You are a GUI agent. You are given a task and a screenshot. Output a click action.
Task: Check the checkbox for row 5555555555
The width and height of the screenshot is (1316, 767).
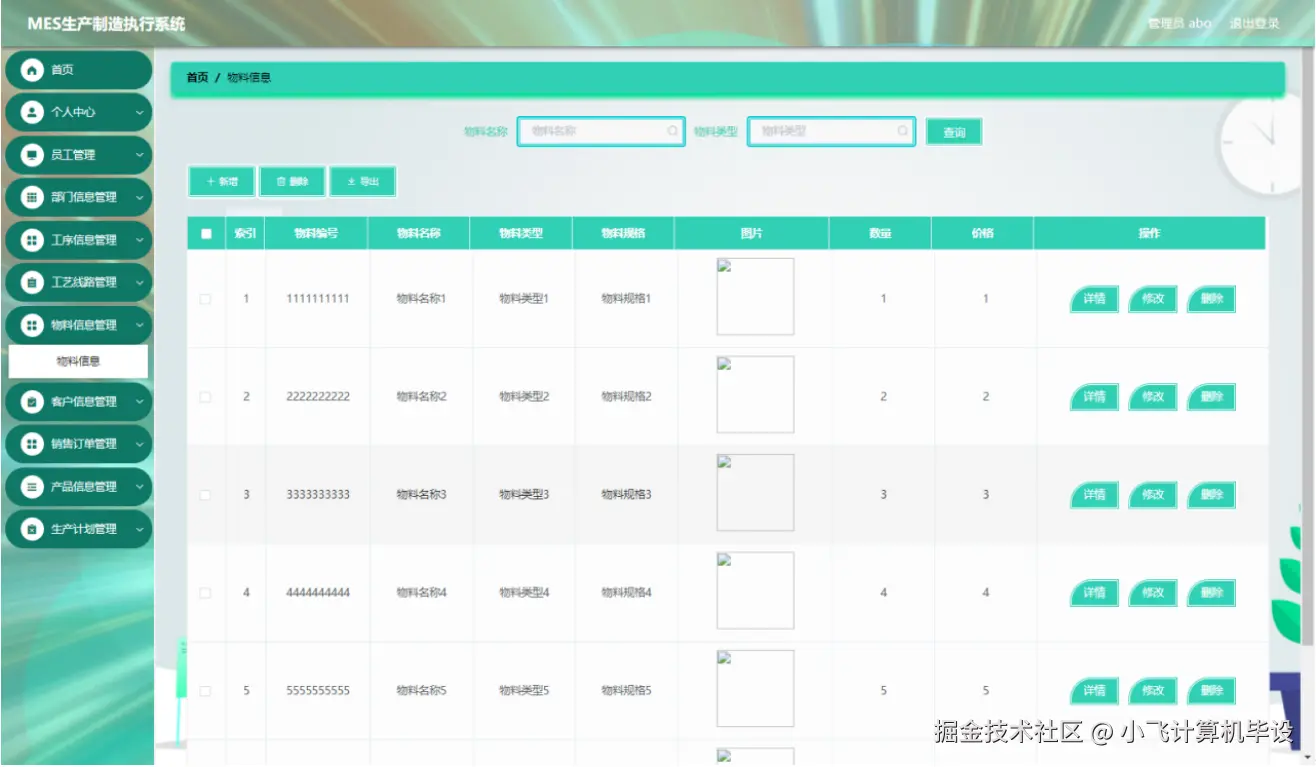pyautogui.click(x=206, y=691)
